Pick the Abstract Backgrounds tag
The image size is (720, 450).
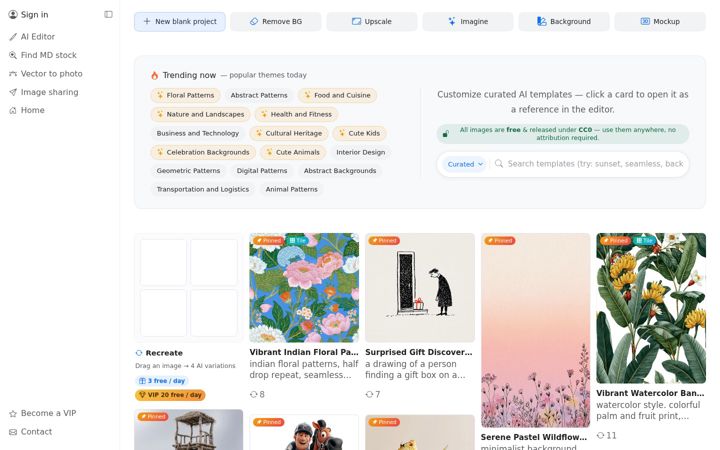(340, 171)
